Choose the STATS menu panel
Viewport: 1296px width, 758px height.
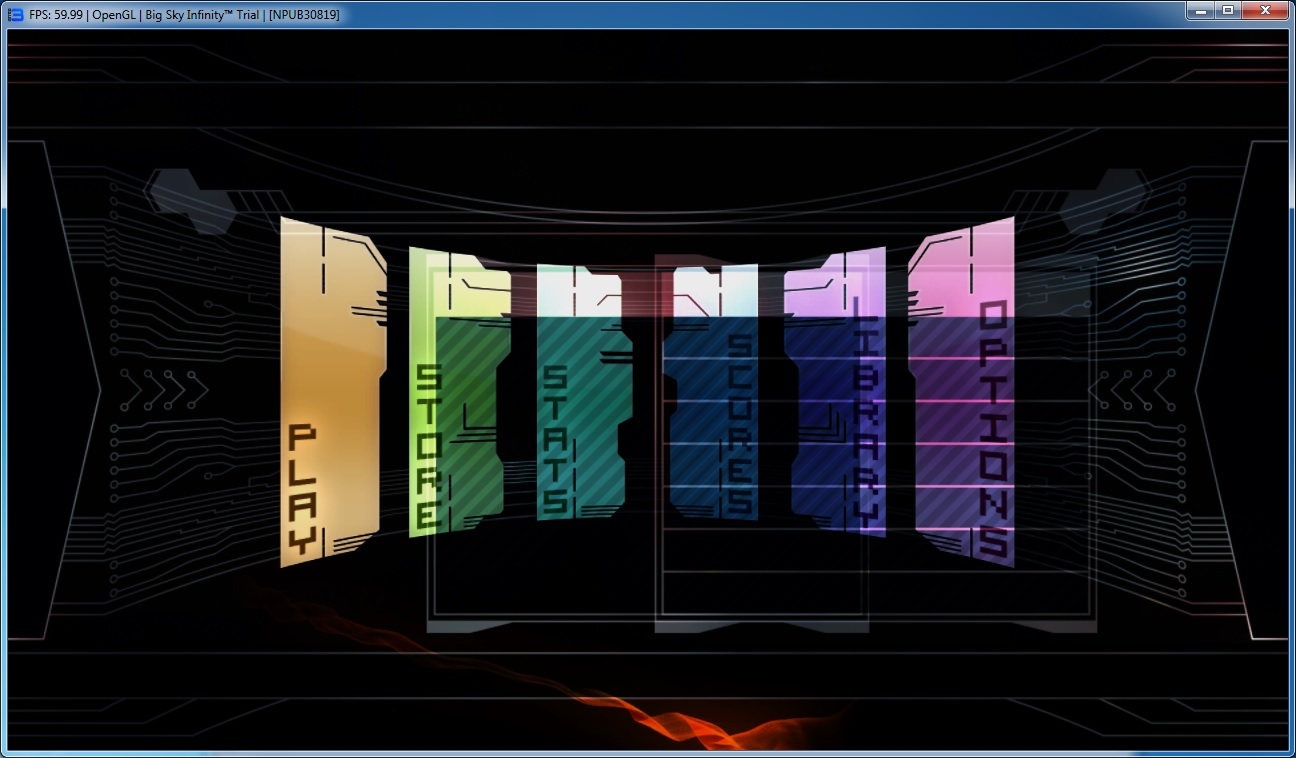585,392
